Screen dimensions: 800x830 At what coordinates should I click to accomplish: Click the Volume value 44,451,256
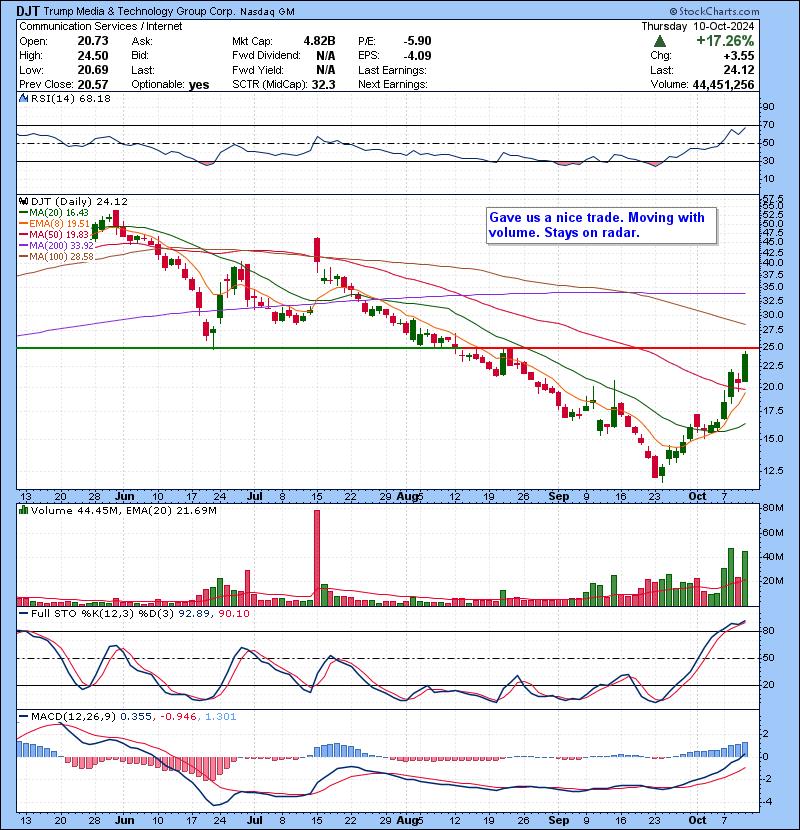(x=723, y=84)
